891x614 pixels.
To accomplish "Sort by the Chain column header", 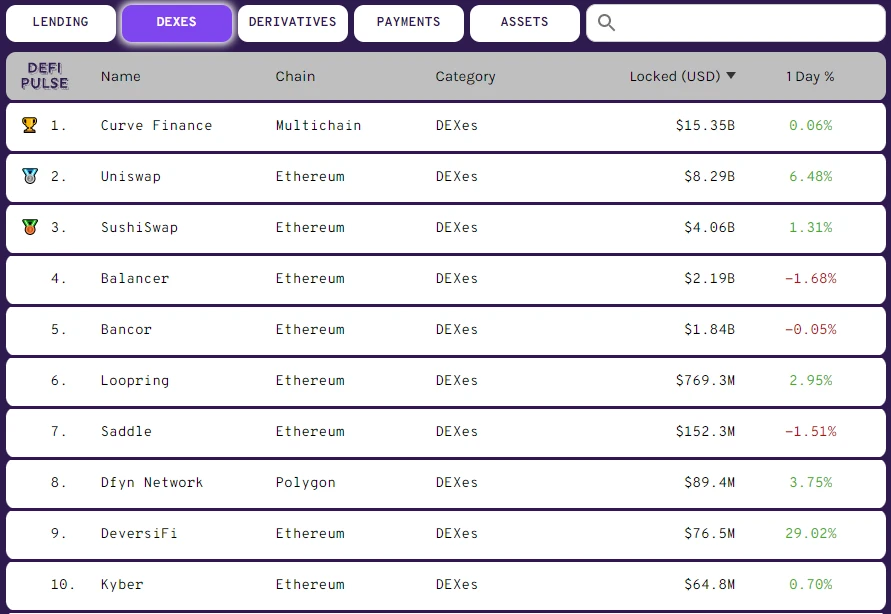I will (295, 76).
